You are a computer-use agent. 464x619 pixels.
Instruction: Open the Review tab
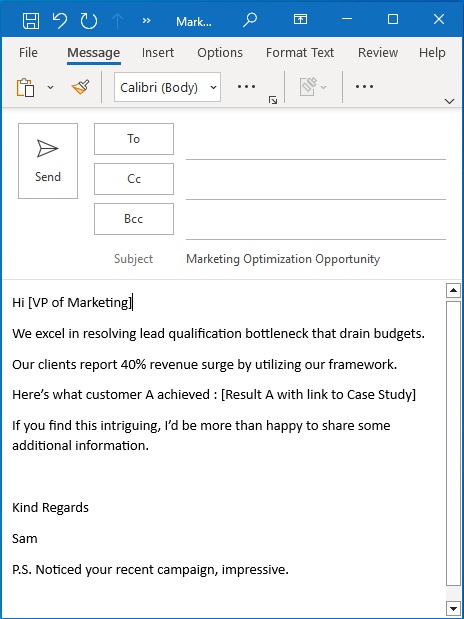[x=378, y=53]
